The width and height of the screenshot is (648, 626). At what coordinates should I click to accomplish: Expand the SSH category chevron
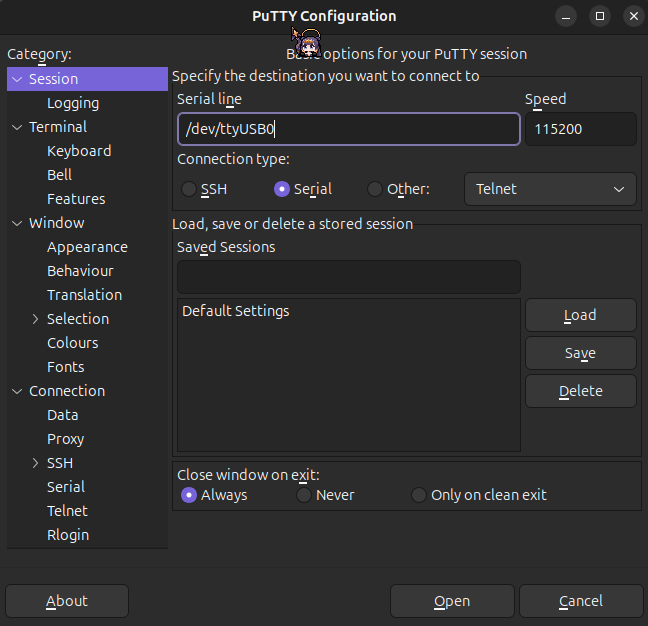(36, 463)
